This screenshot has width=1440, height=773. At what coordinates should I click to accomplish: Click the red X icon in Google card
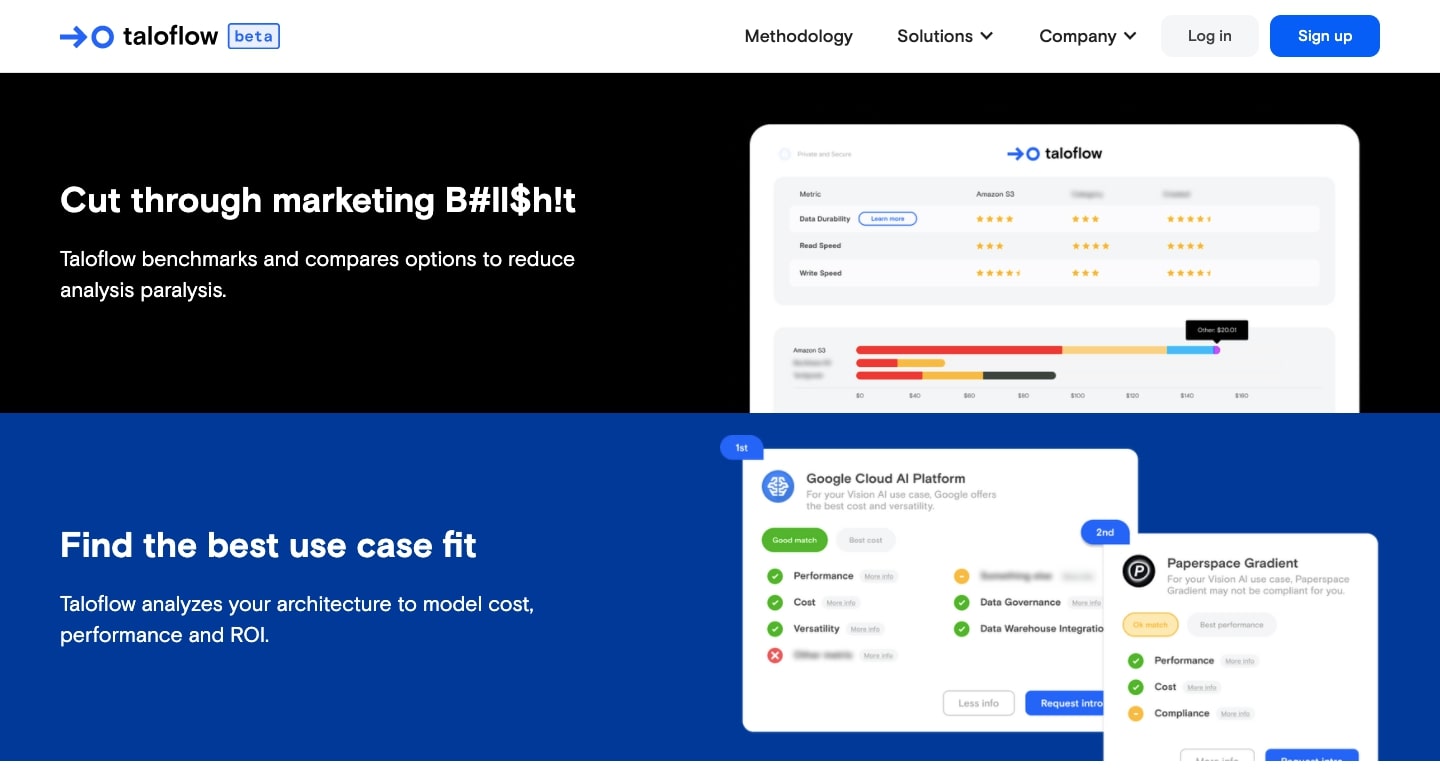(775, 656)
